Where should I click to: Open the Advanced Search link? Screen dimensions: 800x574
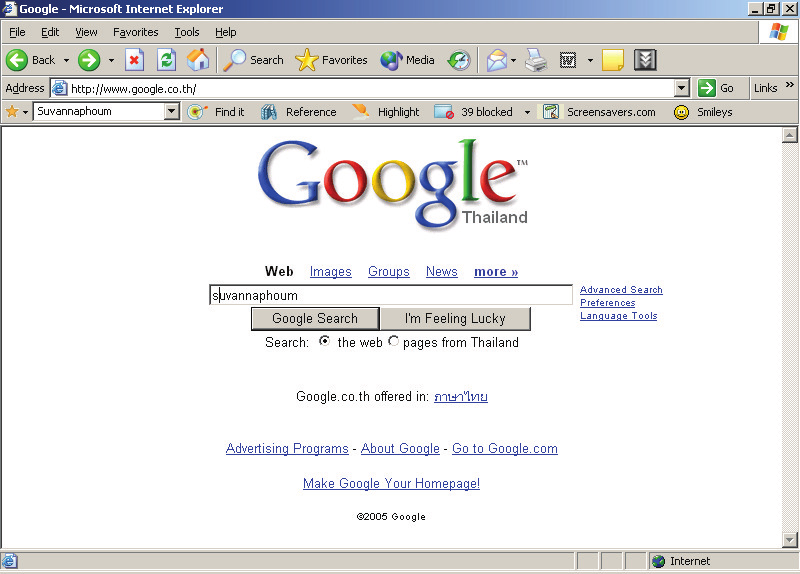pyautogui.click(x=621, y=290)
